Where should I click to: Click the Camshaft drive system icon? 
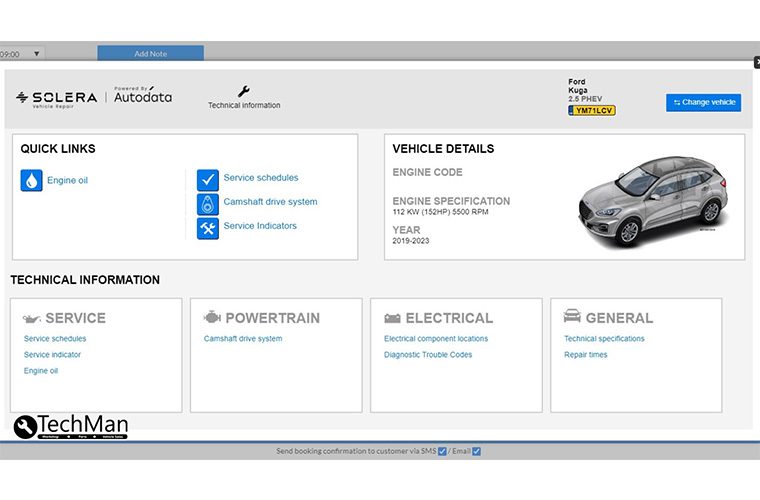point(208,203)
